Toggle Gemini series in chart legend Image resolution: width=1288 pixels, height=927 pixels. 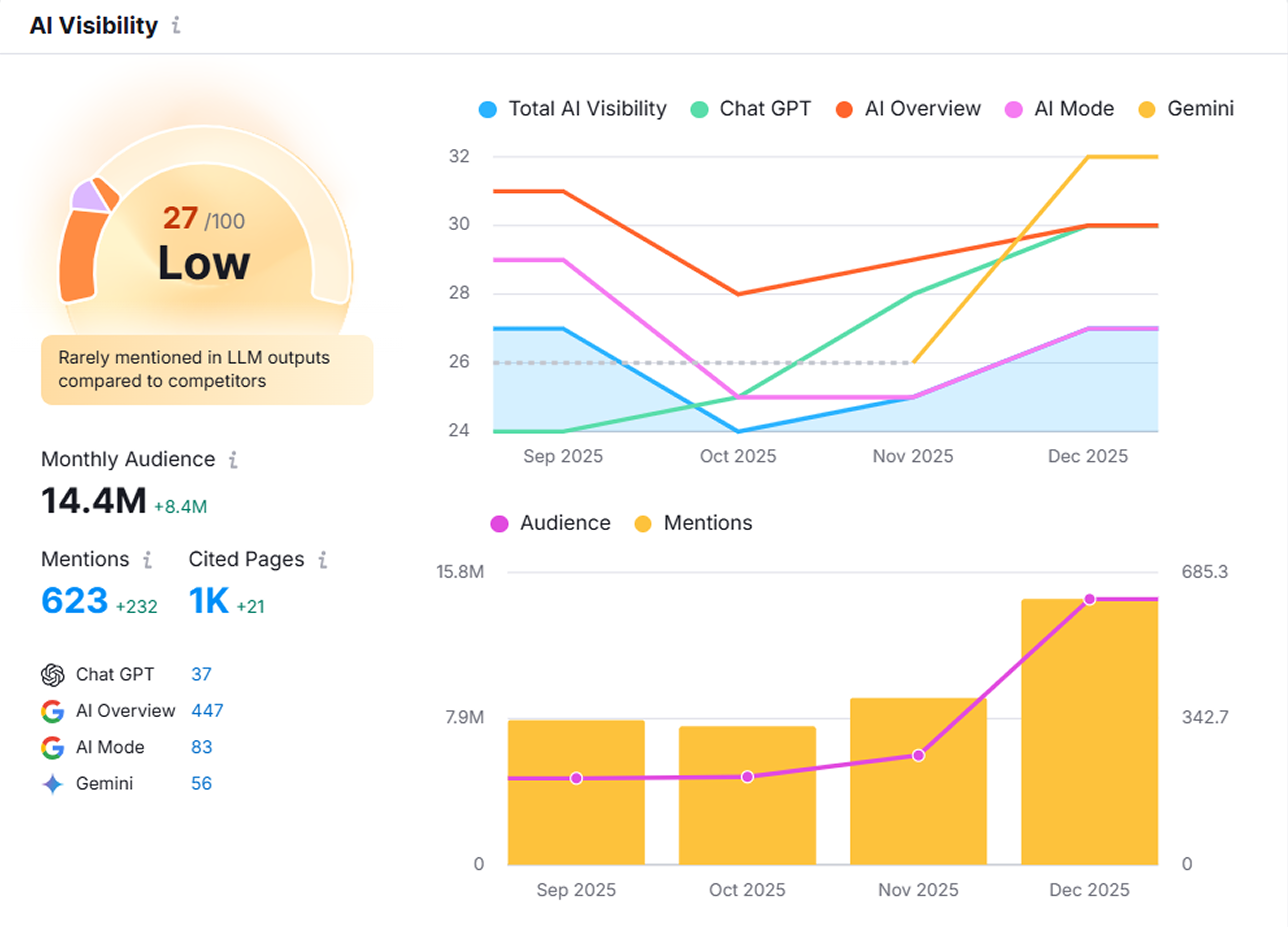[x=1186, y=108]
